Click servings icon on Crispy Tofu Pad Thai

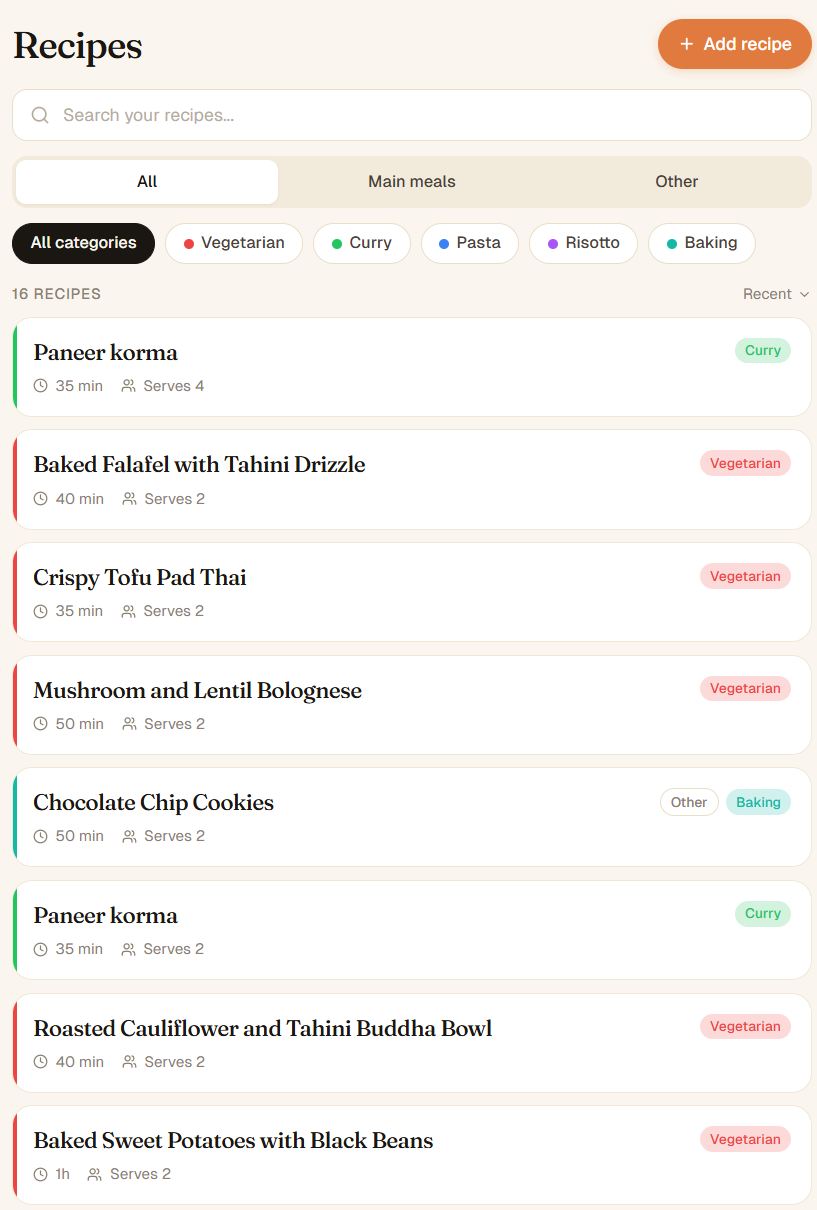pos(128,611)
